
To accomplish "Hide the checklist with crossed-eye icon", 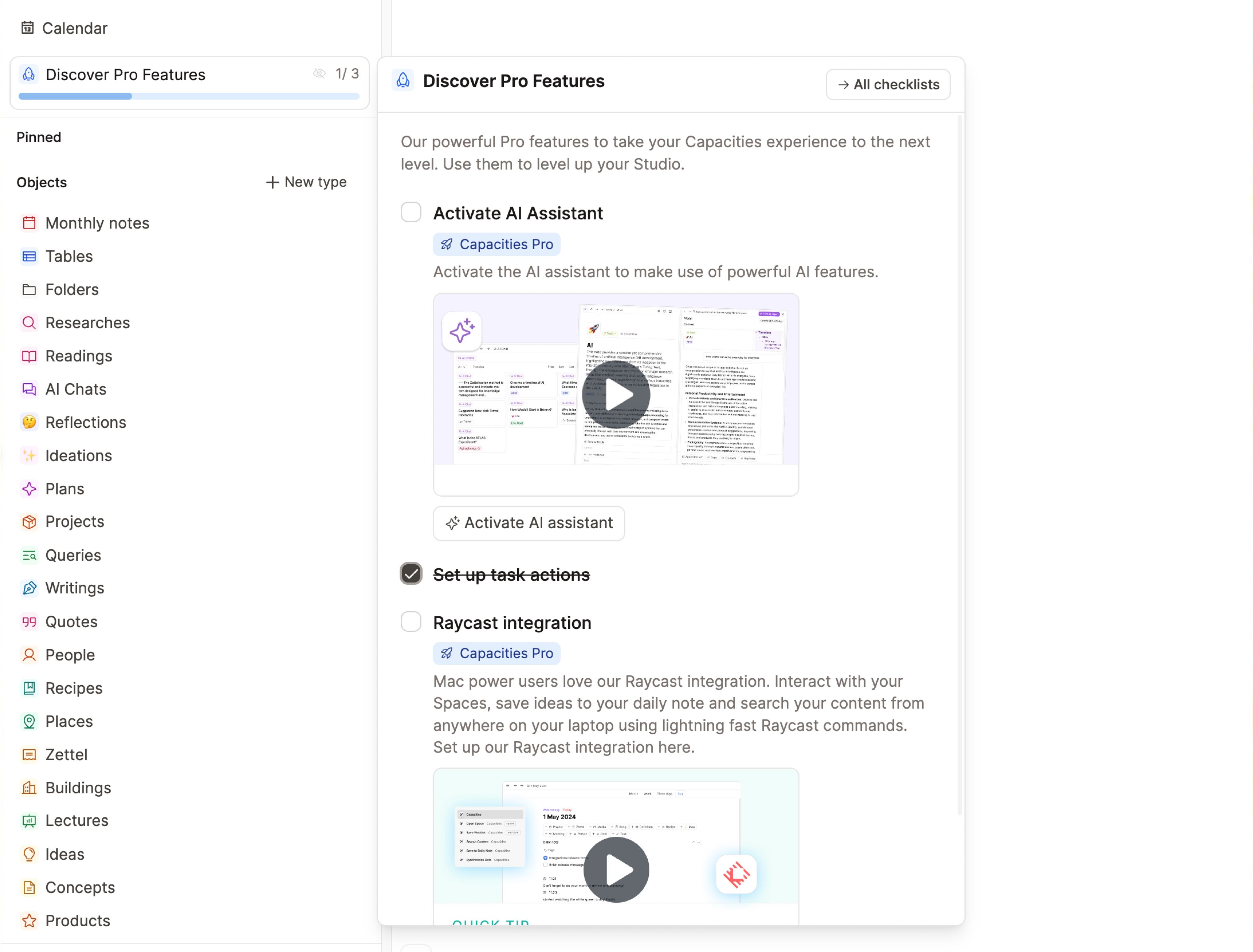I will click(x=319, y=74).
